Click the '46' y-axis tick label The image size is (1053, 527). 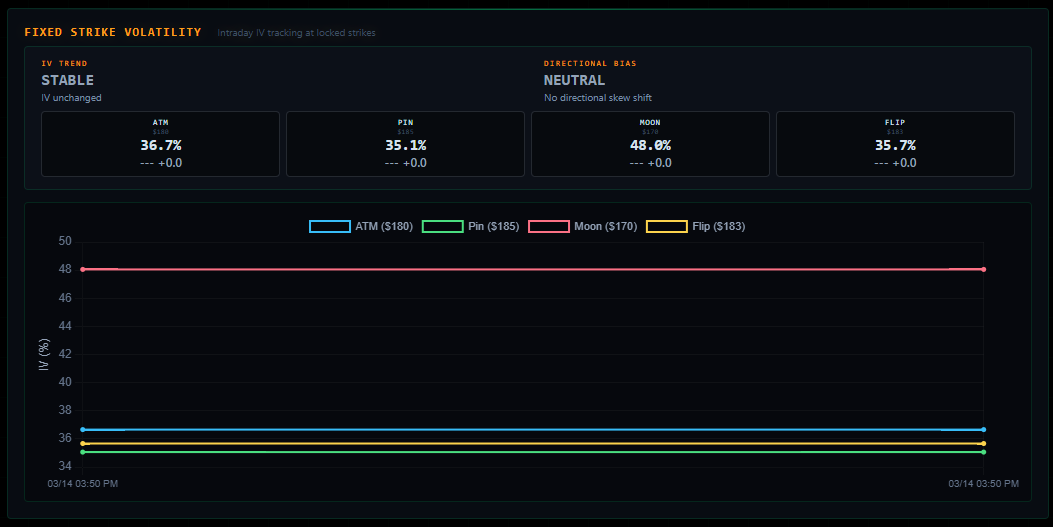[x=65, y=298]
